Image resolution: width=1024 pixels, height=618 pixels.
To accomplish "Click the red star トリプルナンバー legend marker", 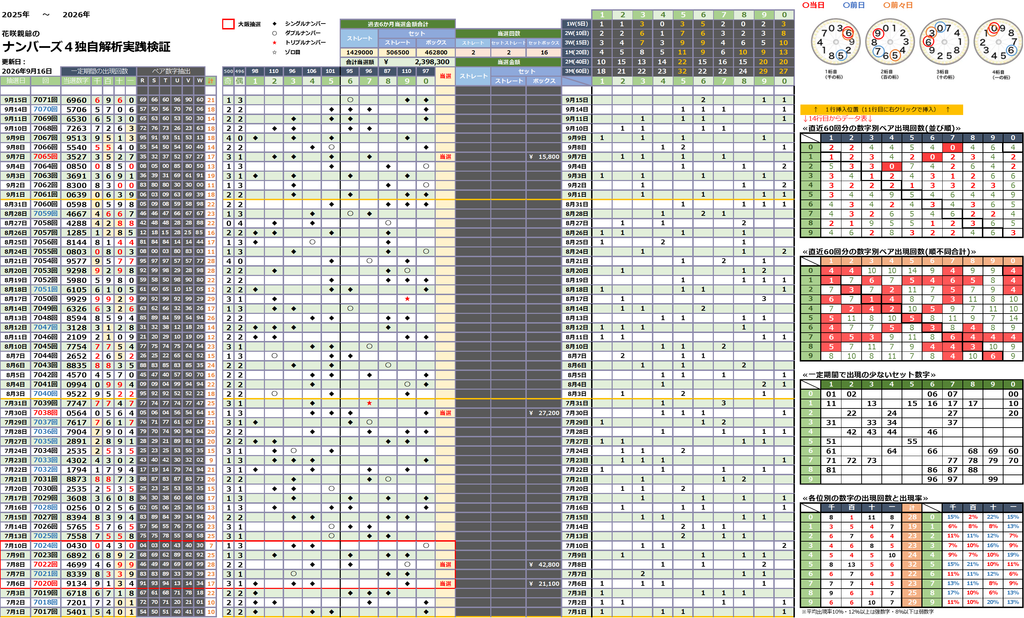I will coord(274,42).
